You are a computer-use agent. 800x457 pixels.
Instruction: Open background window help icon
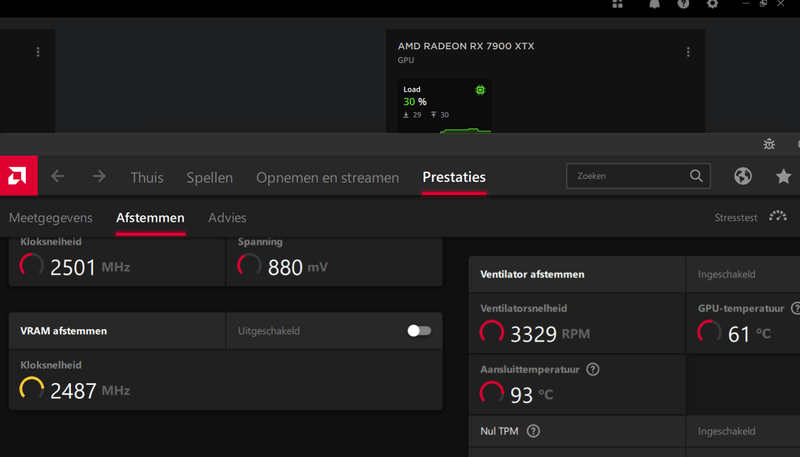pos(683,4)
